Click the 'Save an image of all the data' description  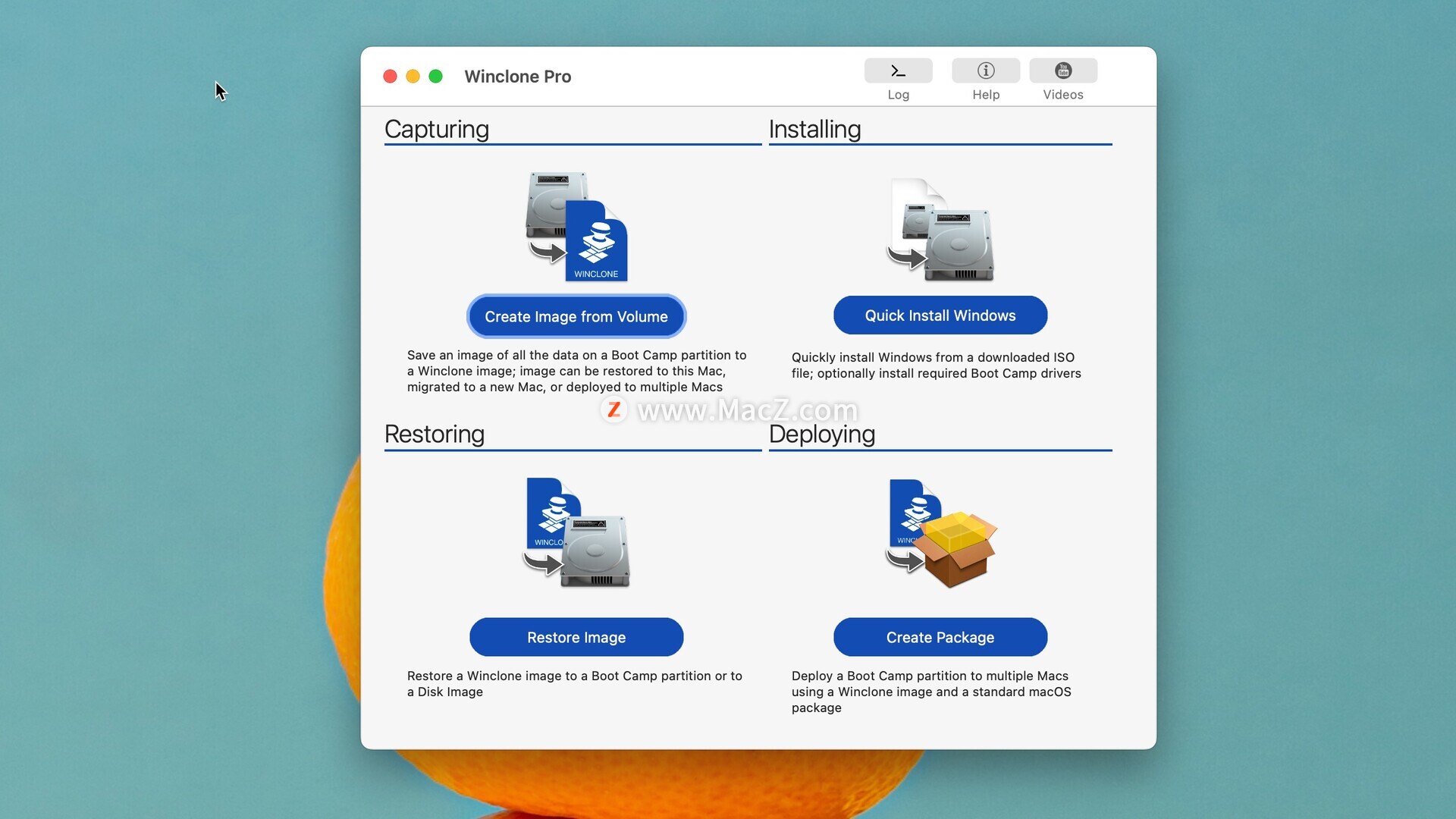point(577,371)
